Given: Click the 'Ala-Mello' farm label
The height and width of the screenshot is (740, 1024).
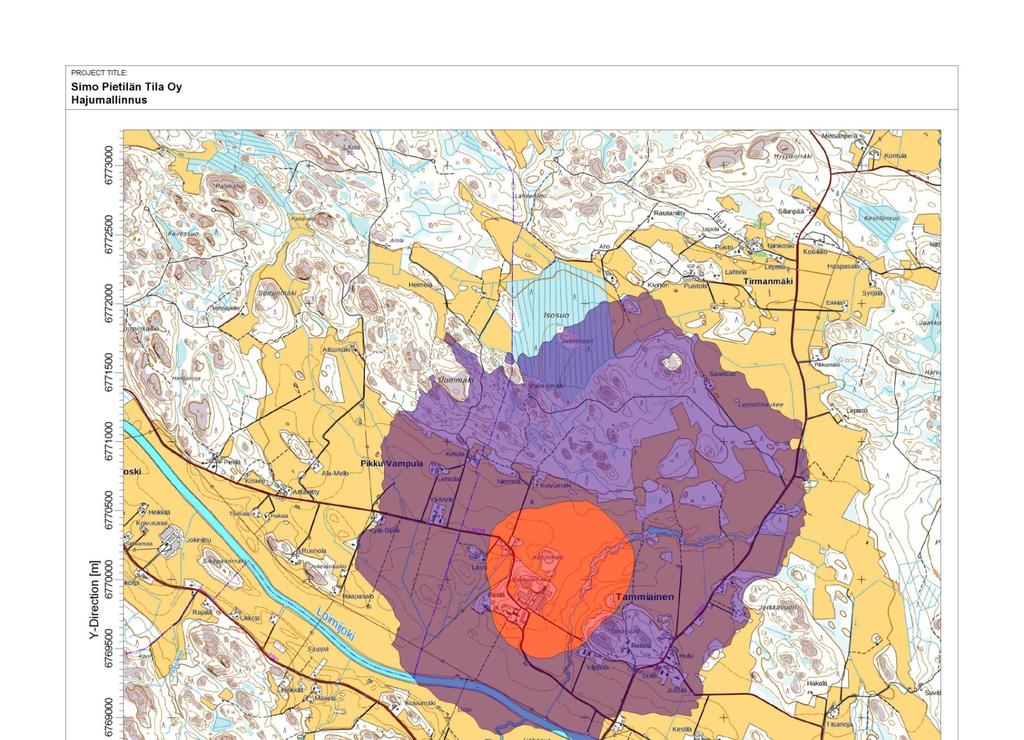Looking at the screenshot, I should 335,473.
